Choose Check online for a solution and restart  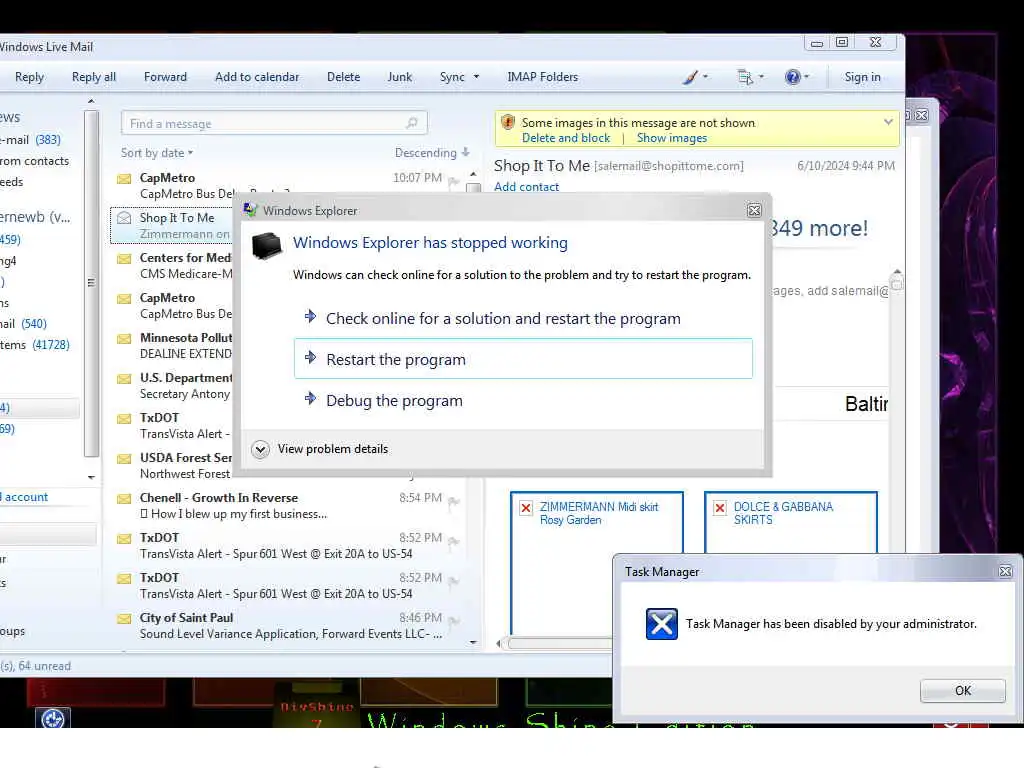523,318
